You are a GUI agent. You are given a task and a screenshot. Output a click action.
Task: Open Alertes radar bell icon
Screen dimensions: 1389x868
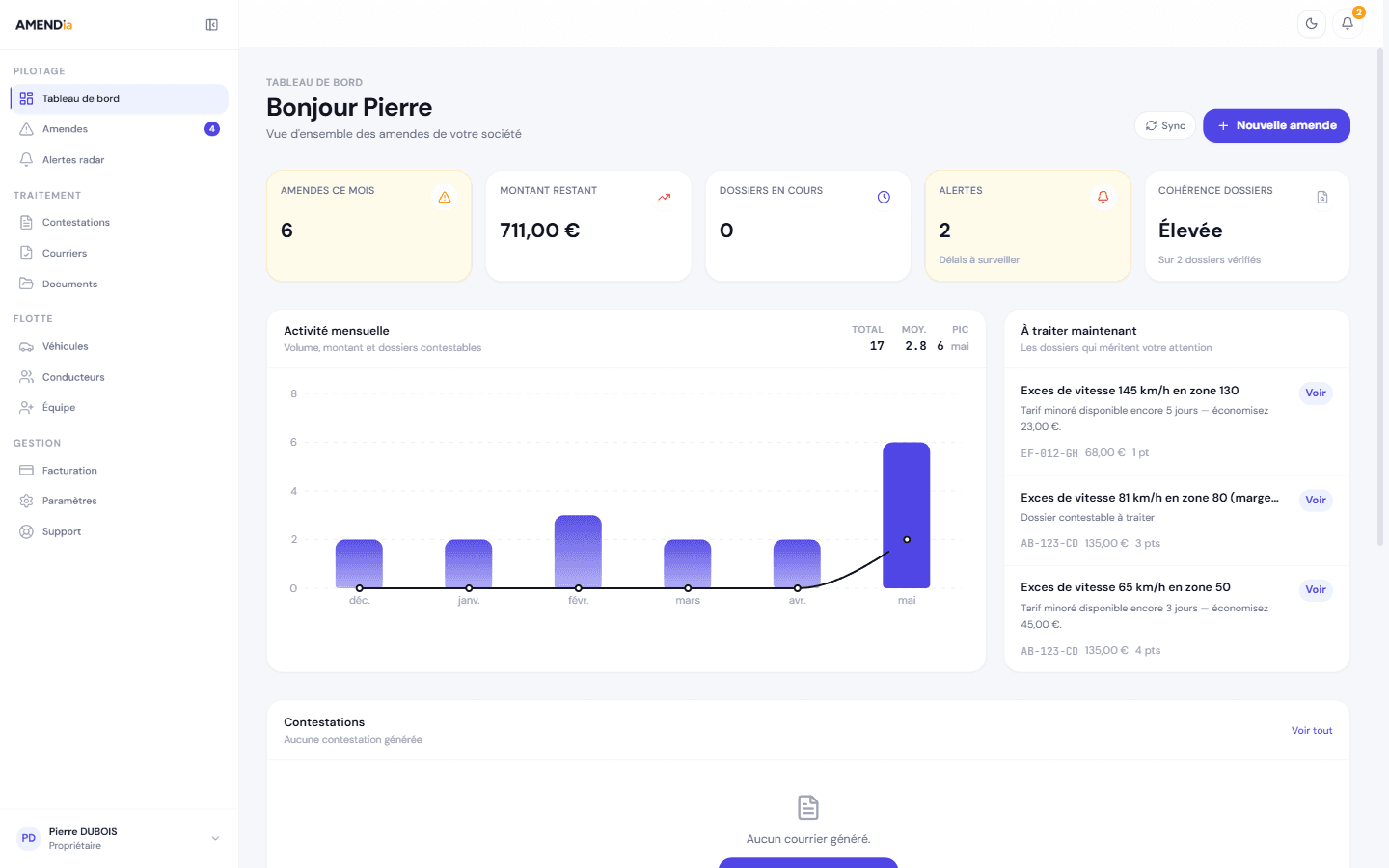(x=26, y=160)
